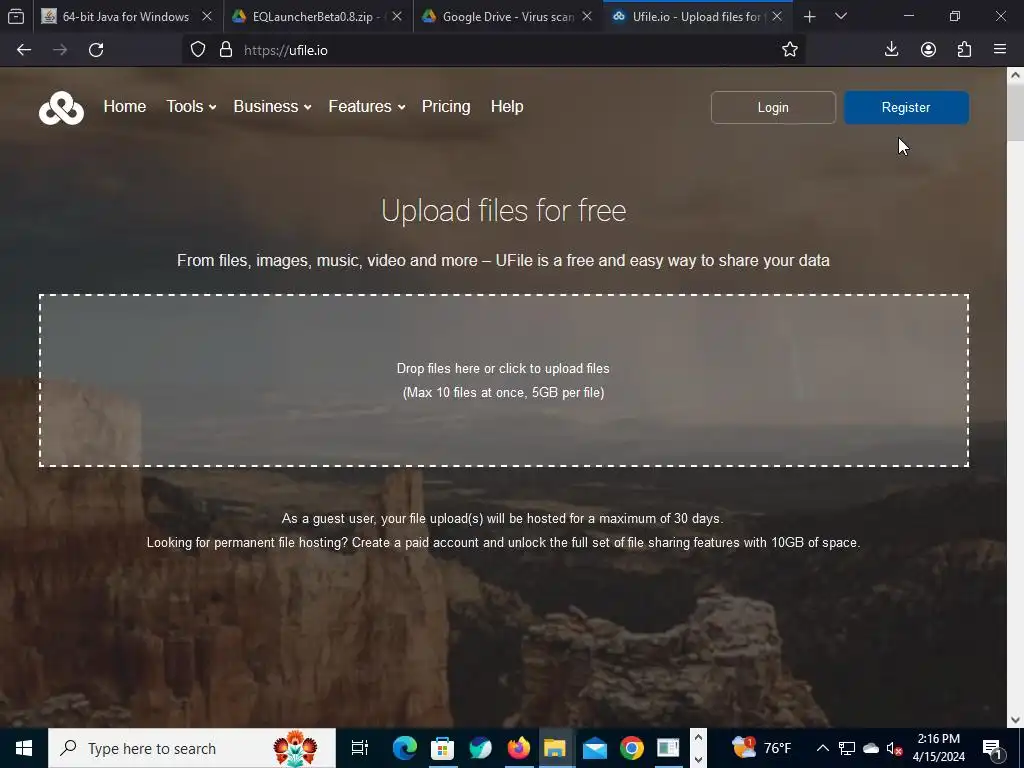
Task: Expand the Features dropdown menu
Action: pyautogui.click(x=366, y=106)
